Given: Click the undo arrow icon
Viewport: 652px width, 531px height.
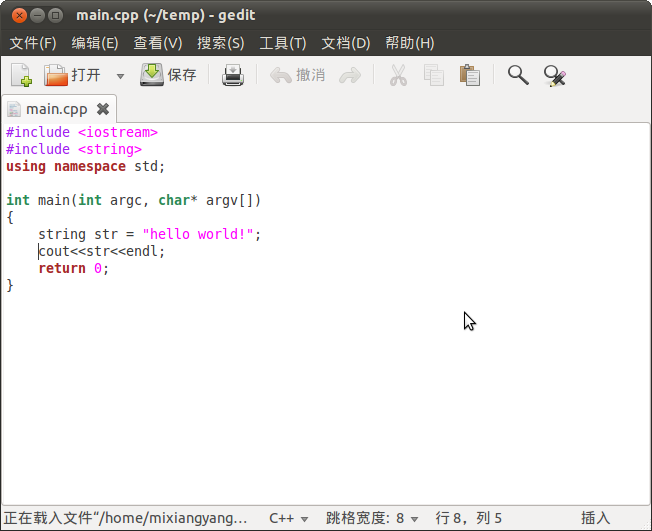Looking at the screenshot, I should pyautogui.click(x=281, y=76).
